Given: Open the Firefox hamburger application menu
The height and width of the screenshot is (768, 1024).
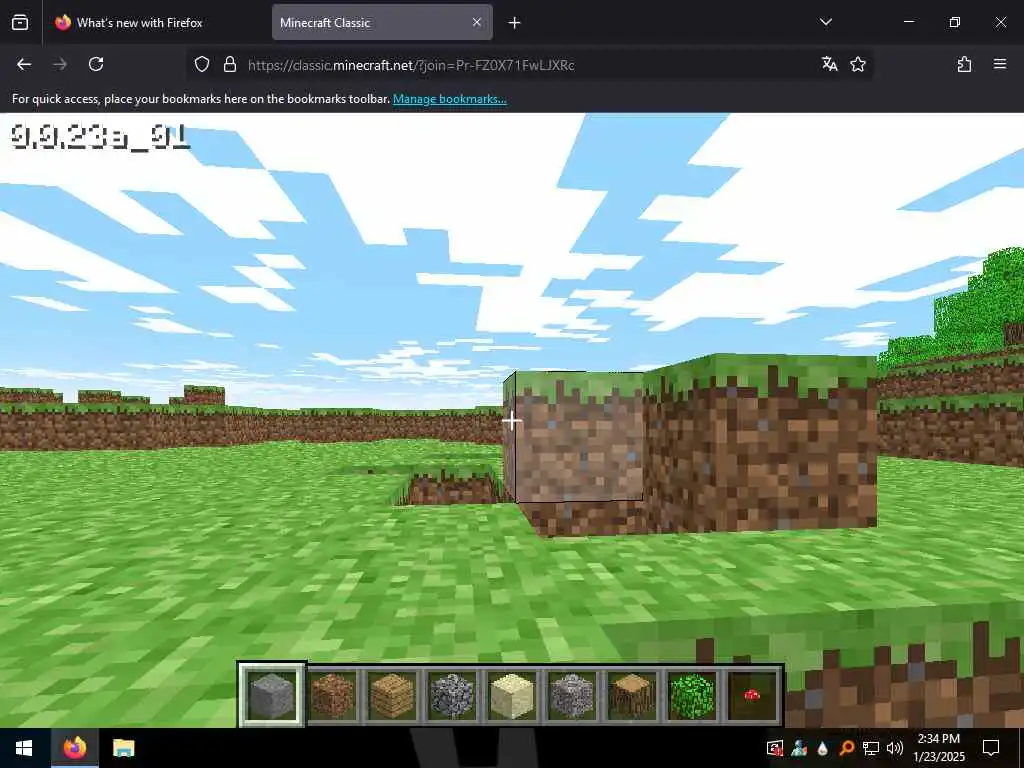Looking at the screenshot, I should point(1000,64).
